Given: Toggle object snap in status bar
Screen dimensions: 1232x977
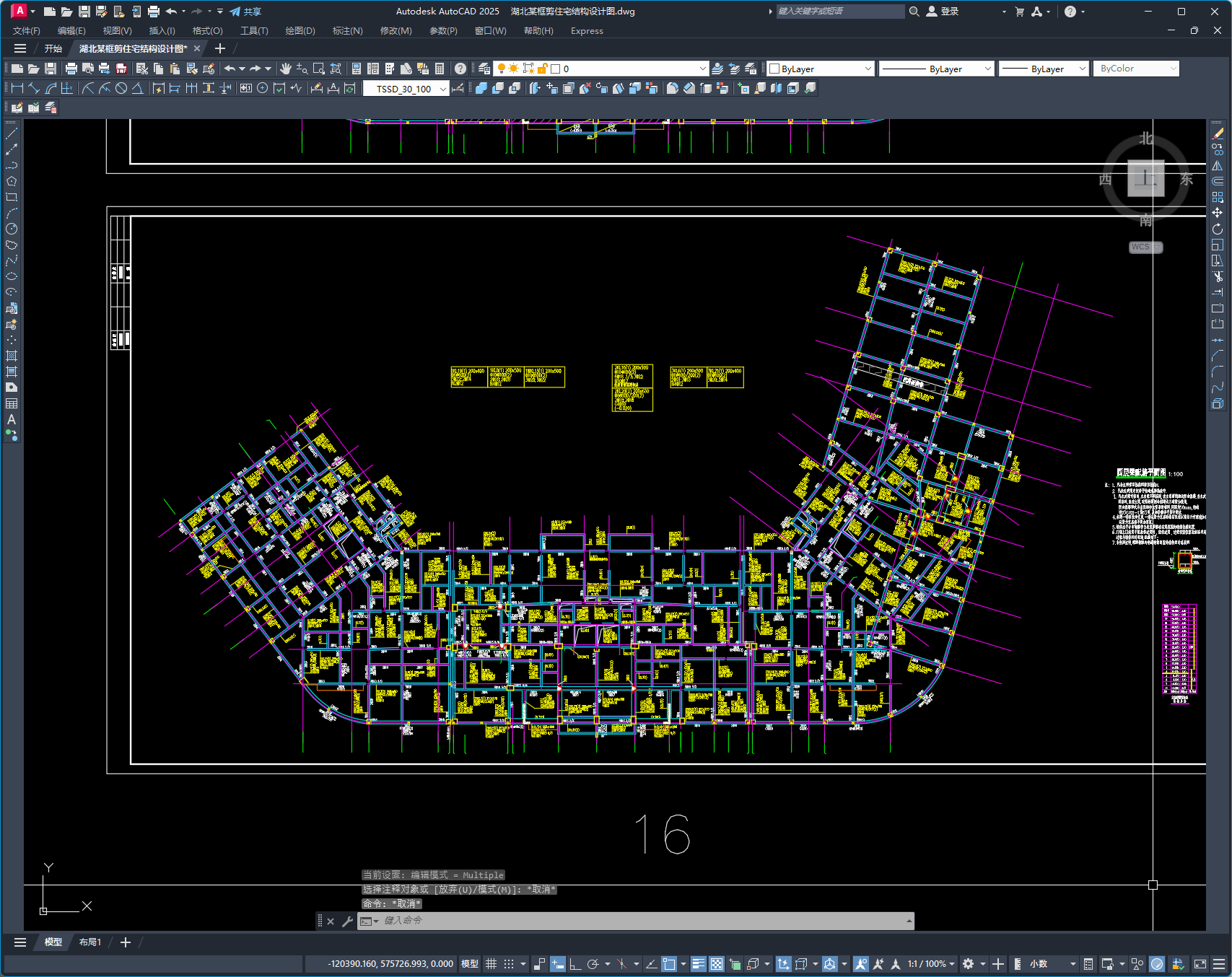Looking at the screenshot, I should point(669,964).
